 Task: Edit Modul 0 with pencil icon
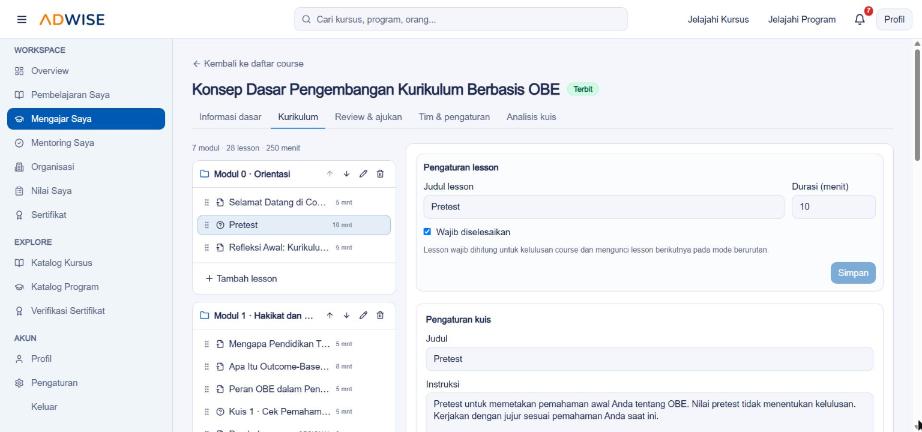363,174
